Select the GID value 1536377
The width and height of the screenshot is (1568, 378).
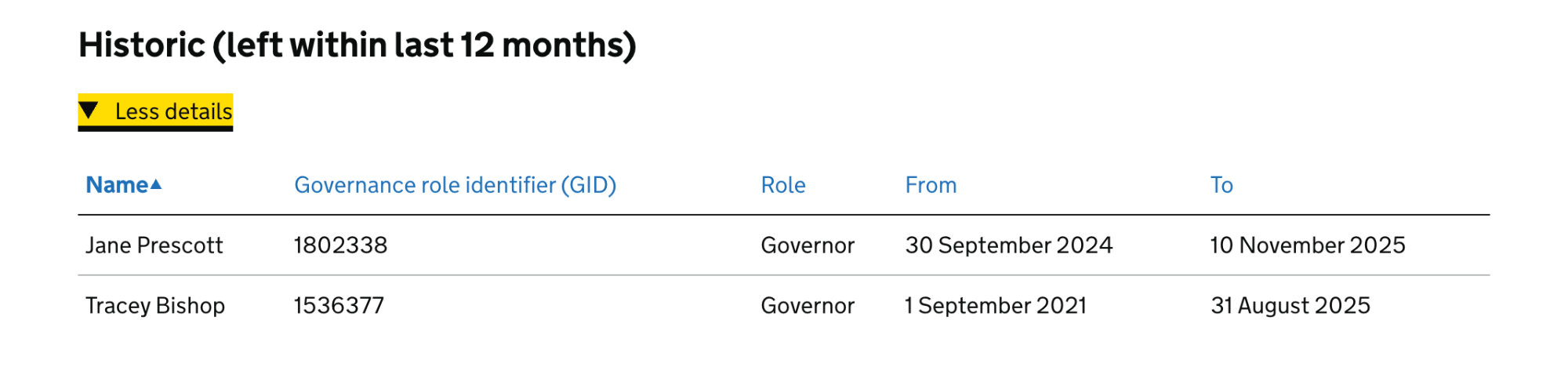pyautogui.click(x=339, y=306)
